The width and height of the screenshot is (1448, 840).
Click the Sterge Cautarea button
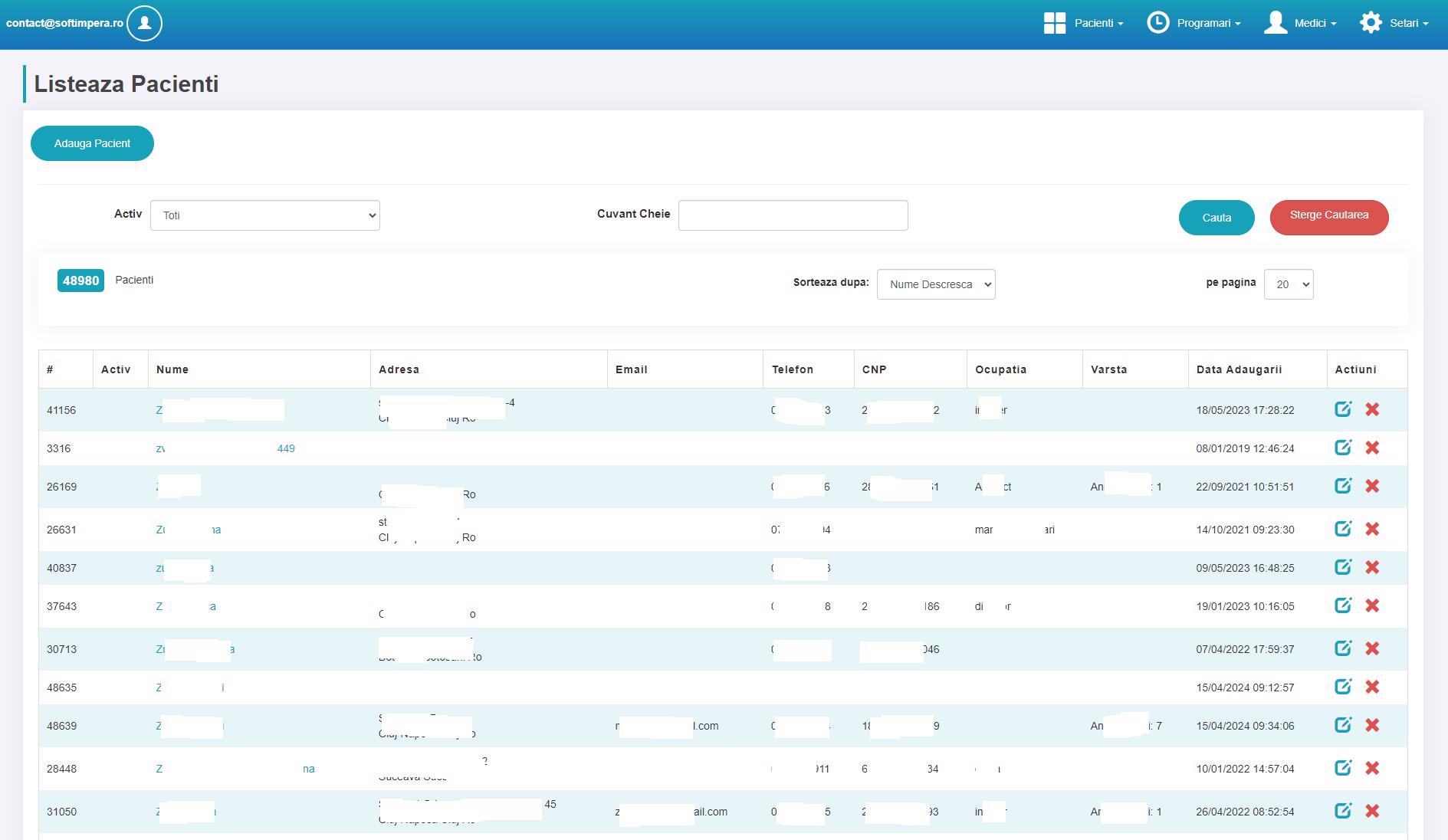(x=1329, y=218)
